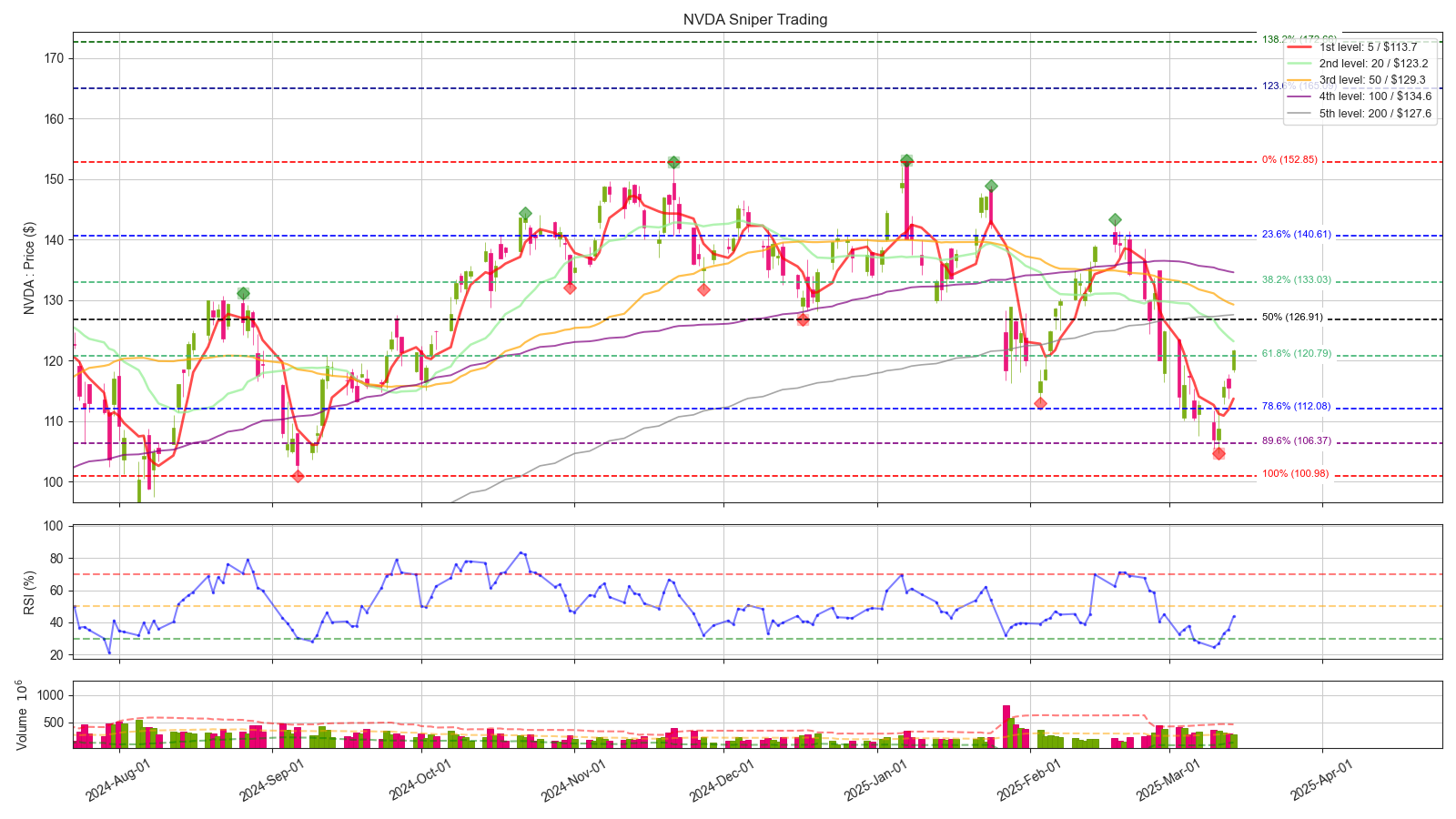1456x819 pixels.
Task: Click the 100 tick on the price axis
Action: coord(53,482)
